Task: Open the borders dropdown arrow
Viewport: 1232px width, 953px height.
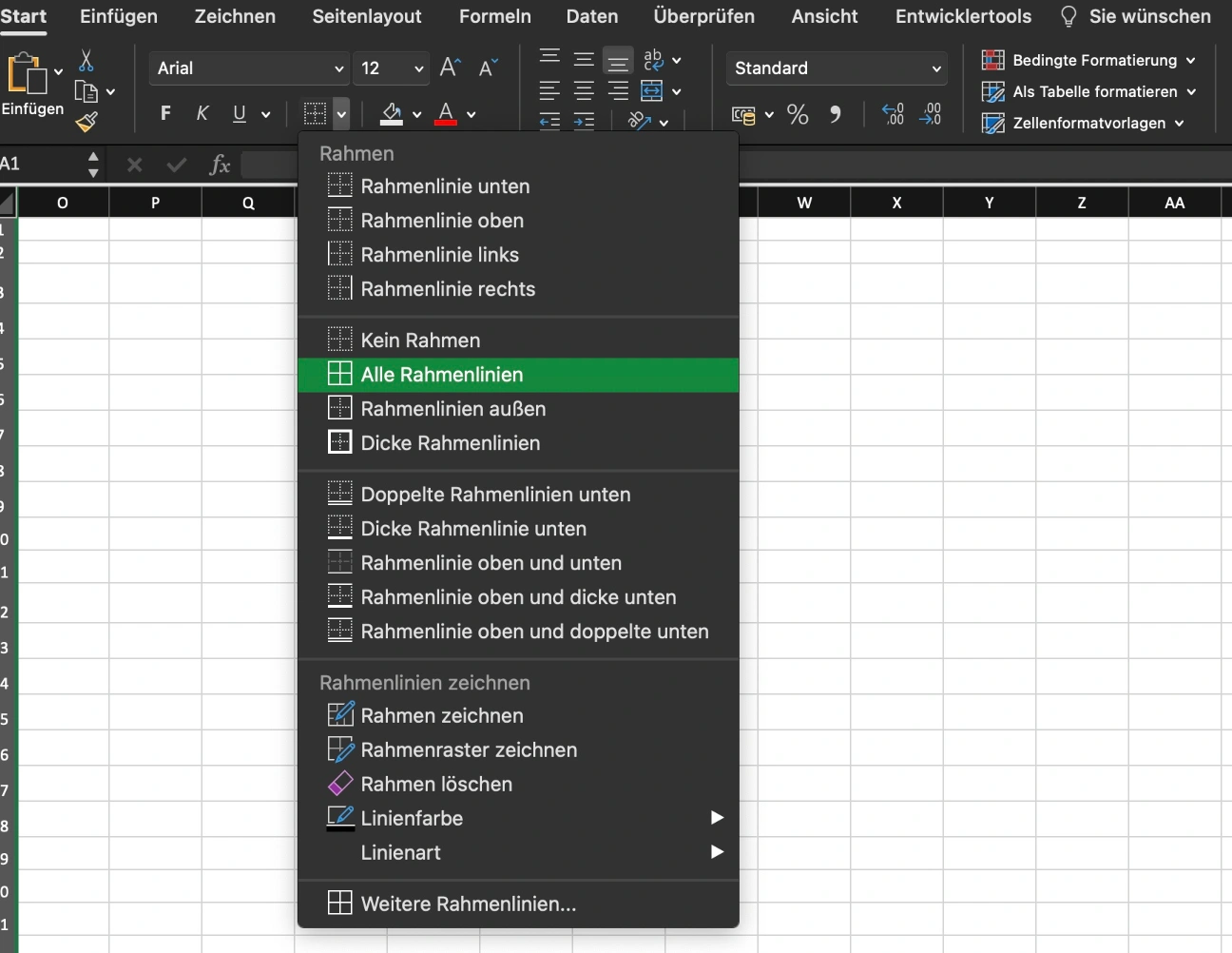Action: coord(341,114)
